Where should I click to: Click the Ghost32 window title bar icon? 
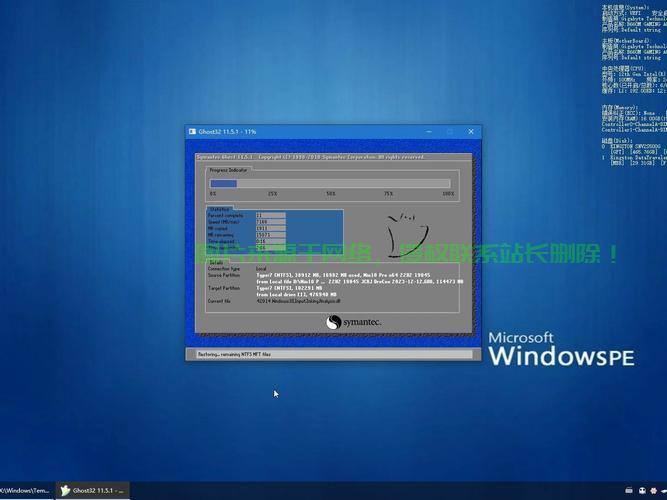coord(192,132)
